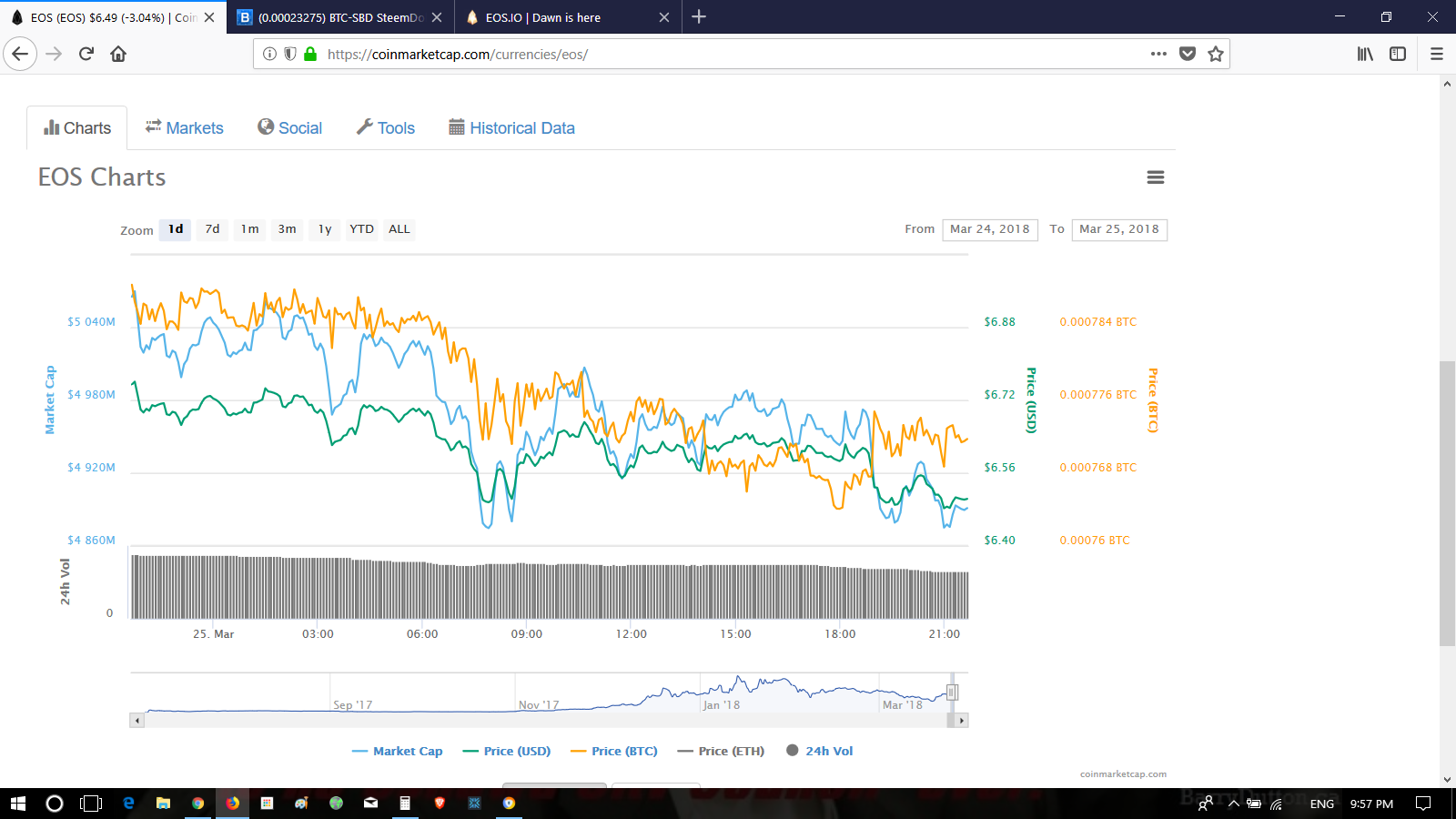Click the chart navigator range handle
The width and height of the screenshot is (1456, 819).
tap(952, 693)
